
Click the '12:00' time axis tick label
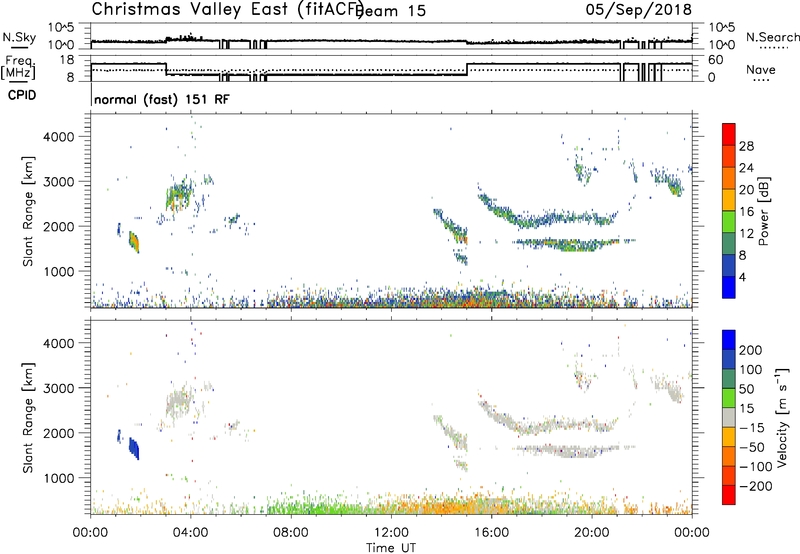pyautogui.click(x=391, y=533)
